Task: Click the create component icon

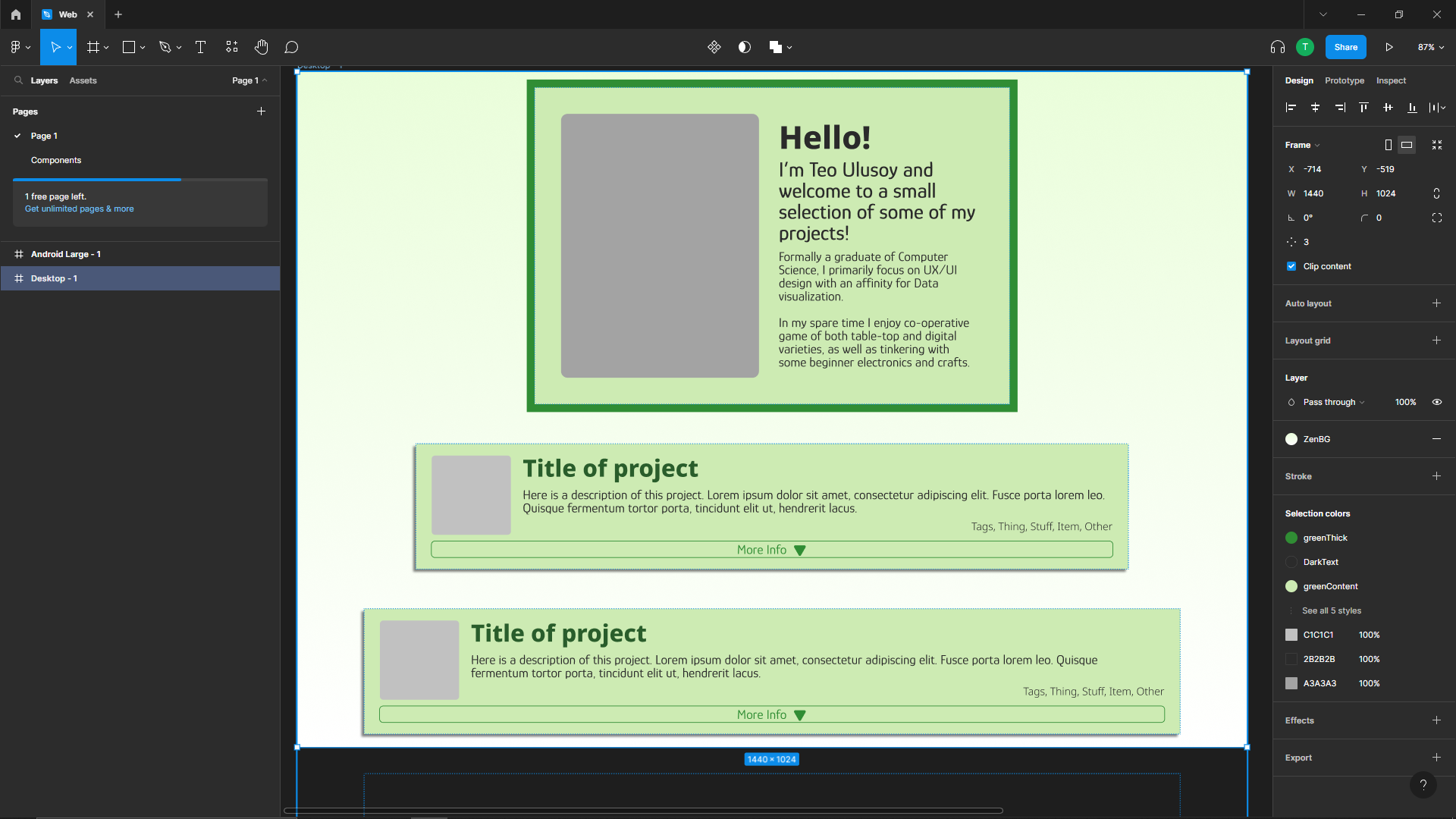Action: (714, 47)
